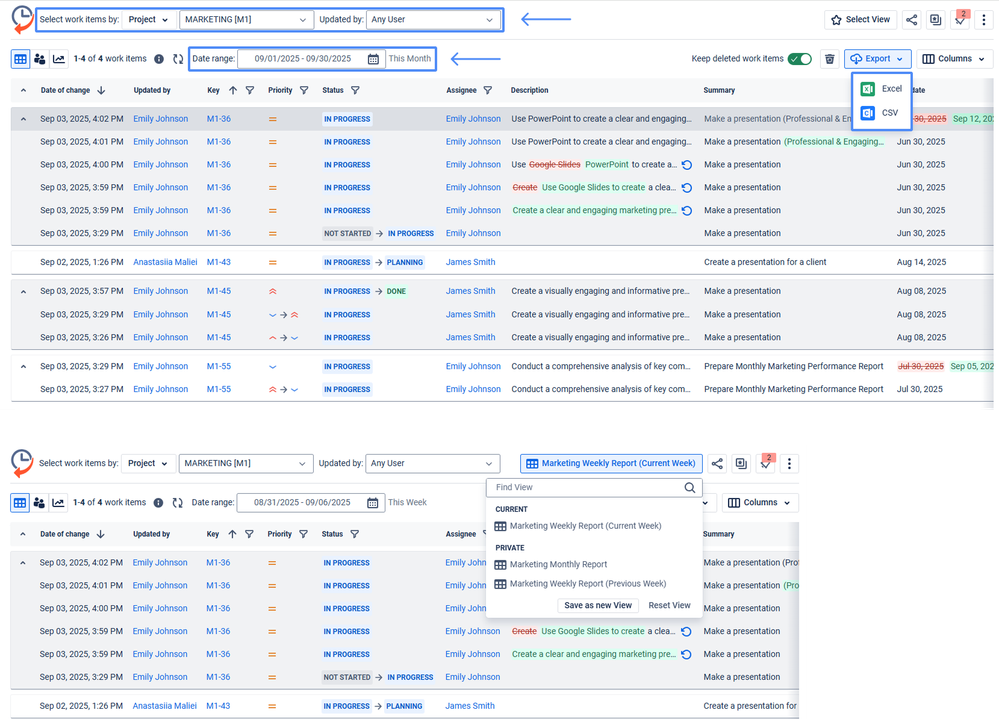Open three-dot more menu in top panel
The width and height of the screenshot is (999, 719).
click(984, 20)
